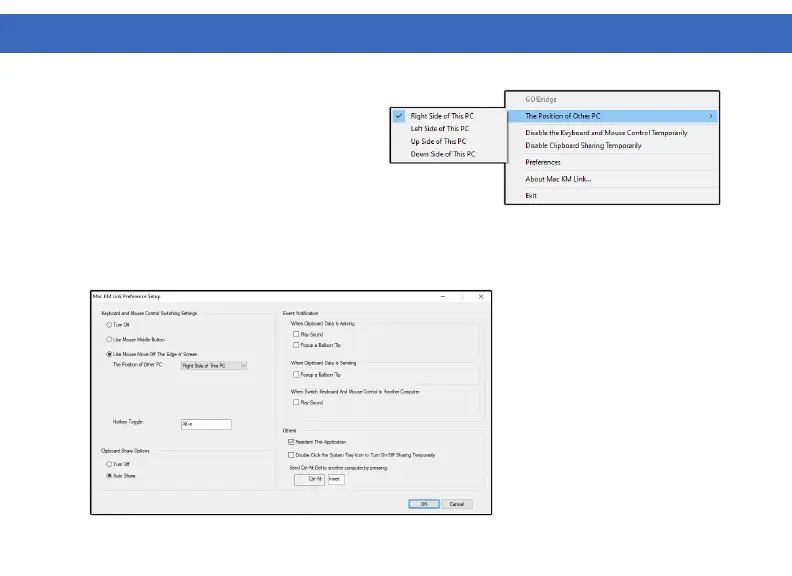Screen dimensions: 792x576
Task: Enable Play Sound when clipboard data arriving
Action: coord(296,334)
